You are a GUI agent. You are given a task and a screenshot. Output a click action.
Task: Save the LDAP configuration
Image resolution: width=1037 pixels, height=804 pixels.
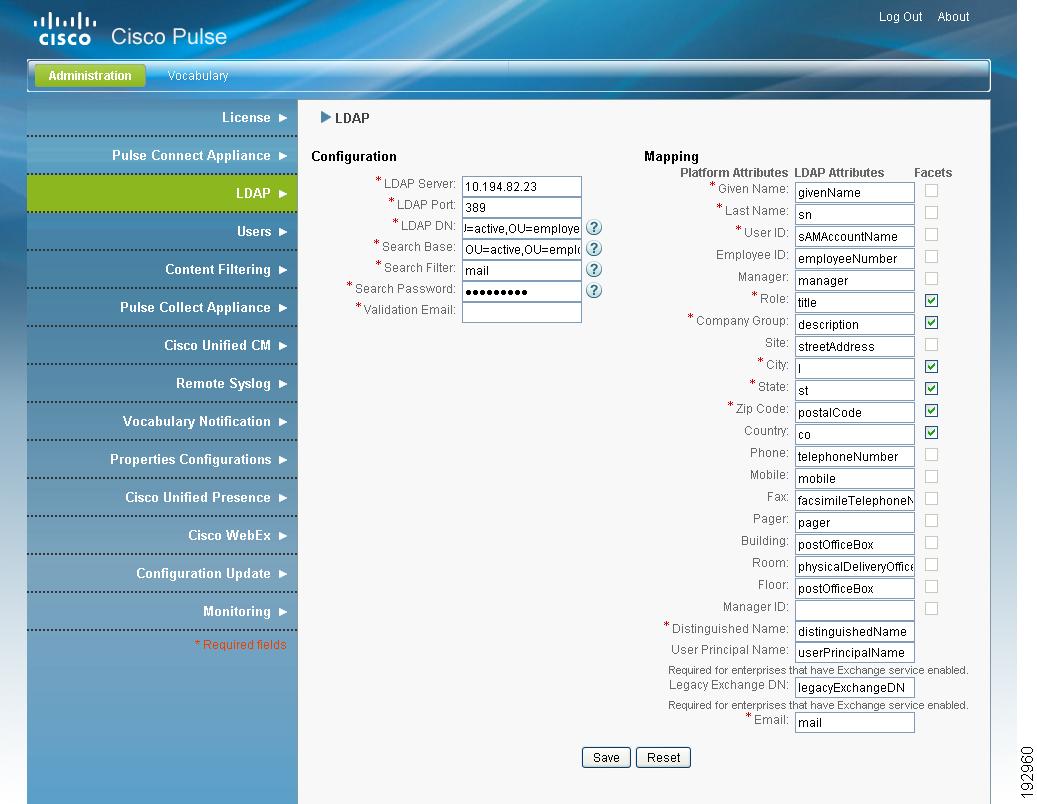pos(606,757)
